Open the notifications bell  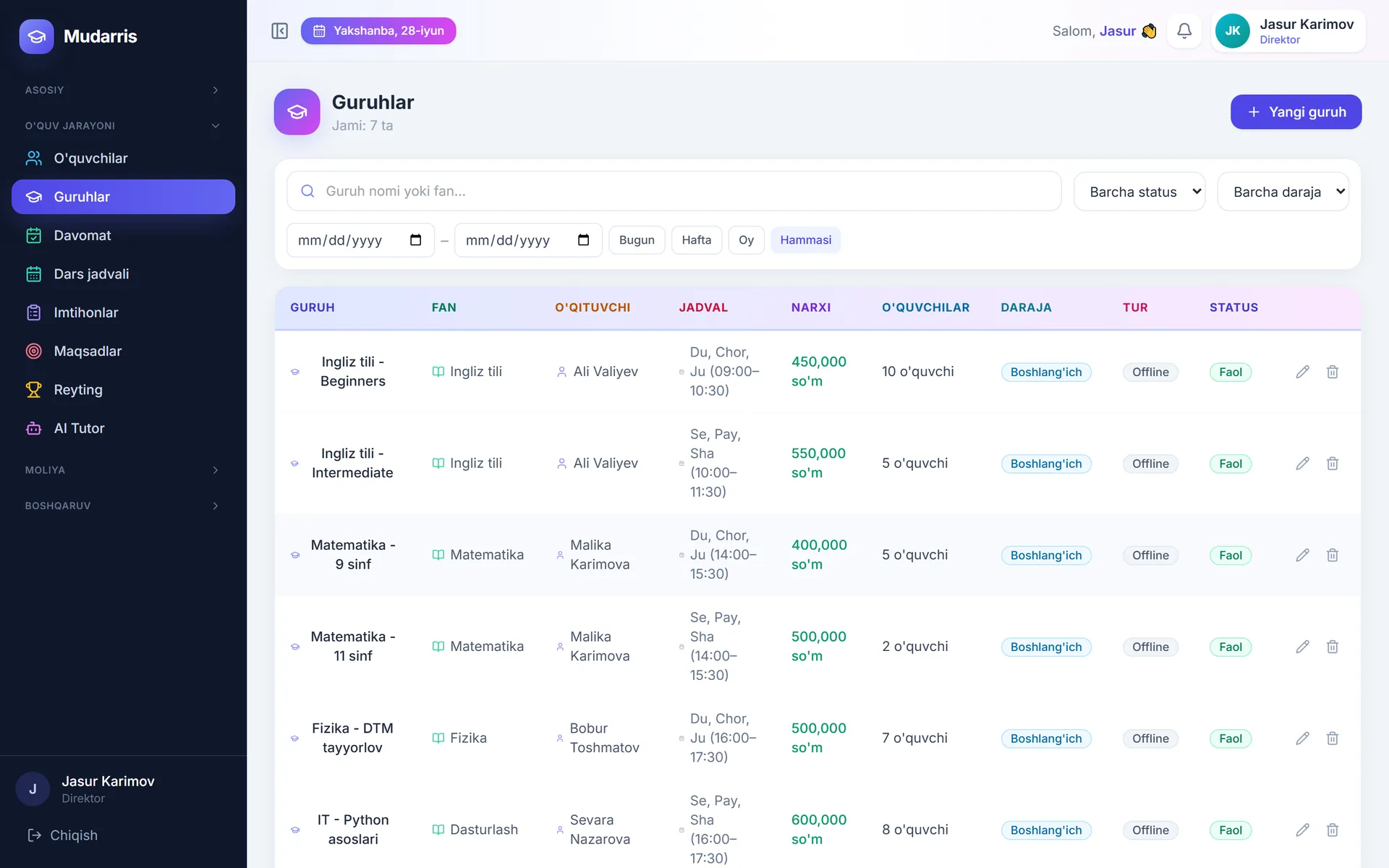pos(1184,31)
